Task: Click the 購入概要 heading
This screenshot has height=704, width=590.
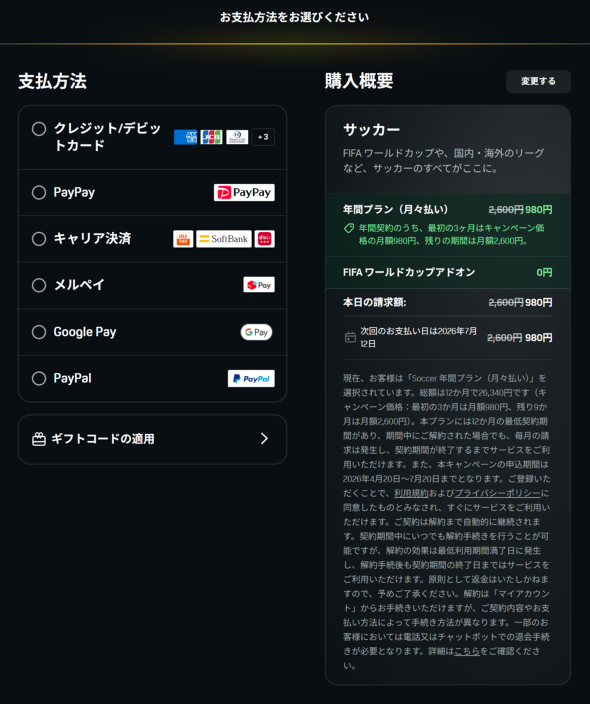Action: pos(359,81)
